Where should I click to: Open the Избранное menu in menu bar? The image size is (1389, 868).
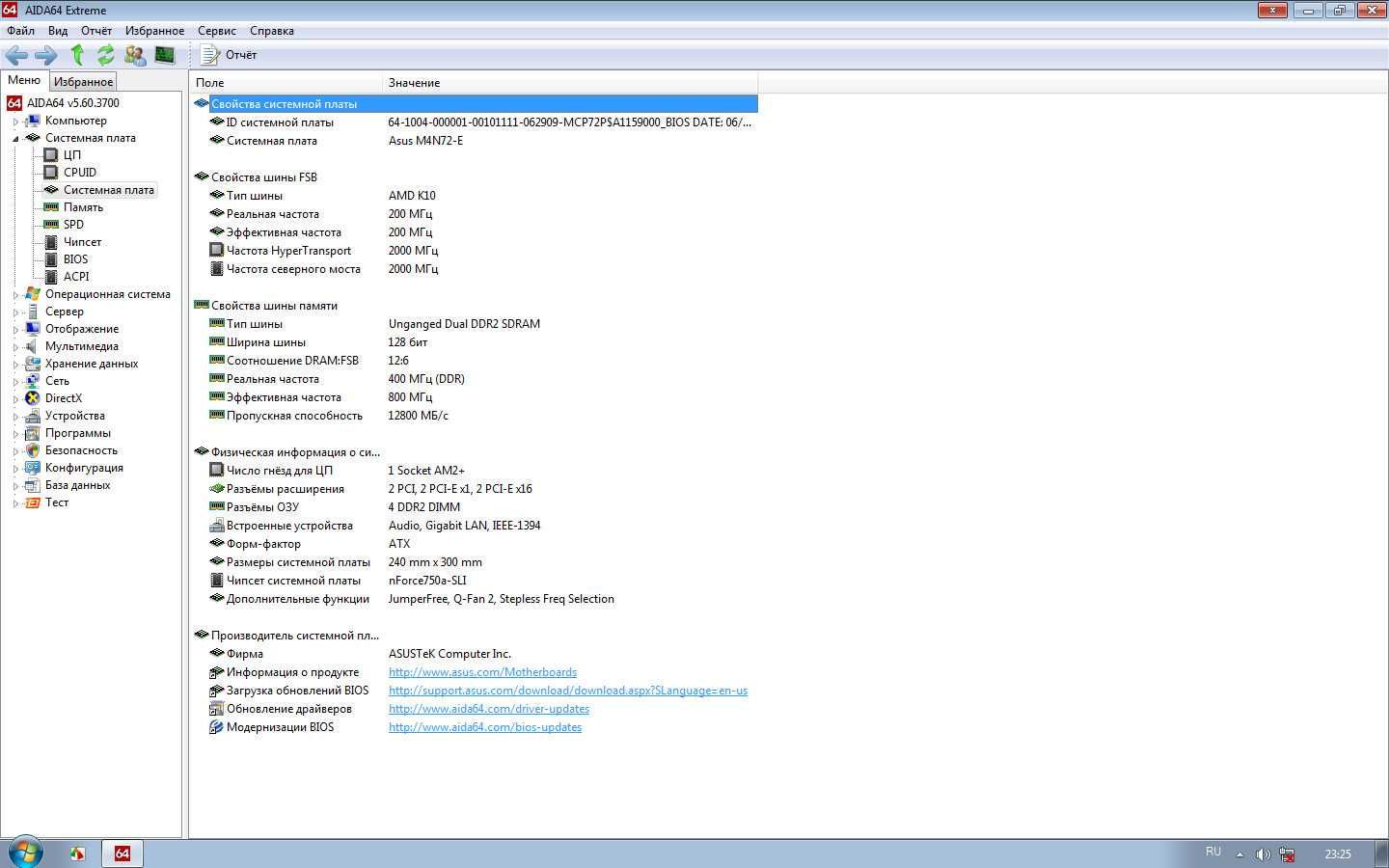click(x=154, y=31)
